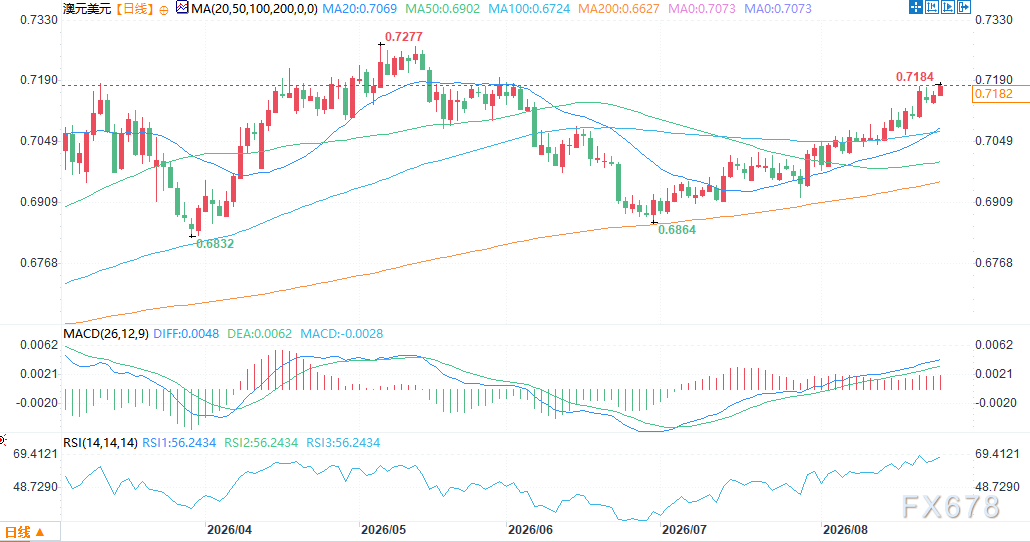Image resolution: width=1030 pixels, height=542 pixels.
Task: Click the 澳元美元 symbol name
Action: click(x=87, y=9)
